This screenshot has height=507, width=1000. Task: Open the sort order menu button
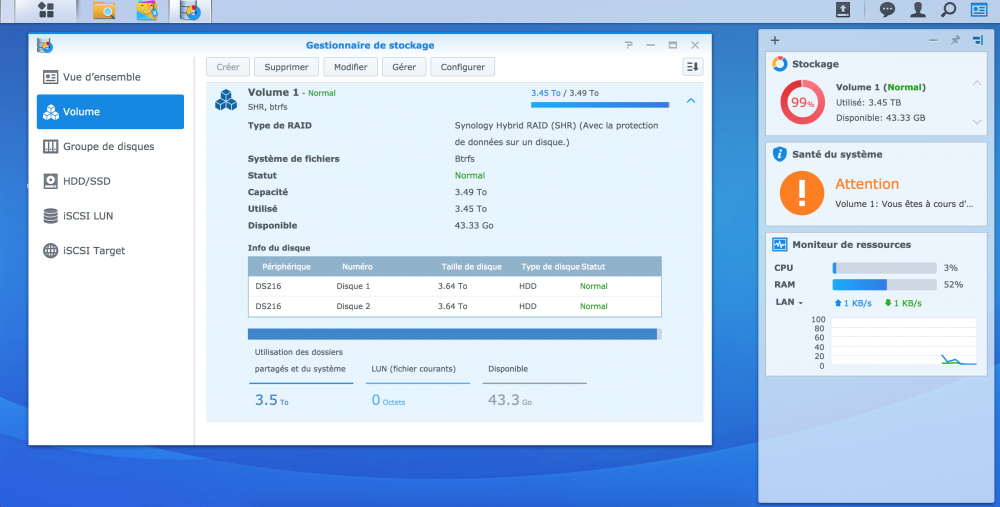(x=693, y=67)
